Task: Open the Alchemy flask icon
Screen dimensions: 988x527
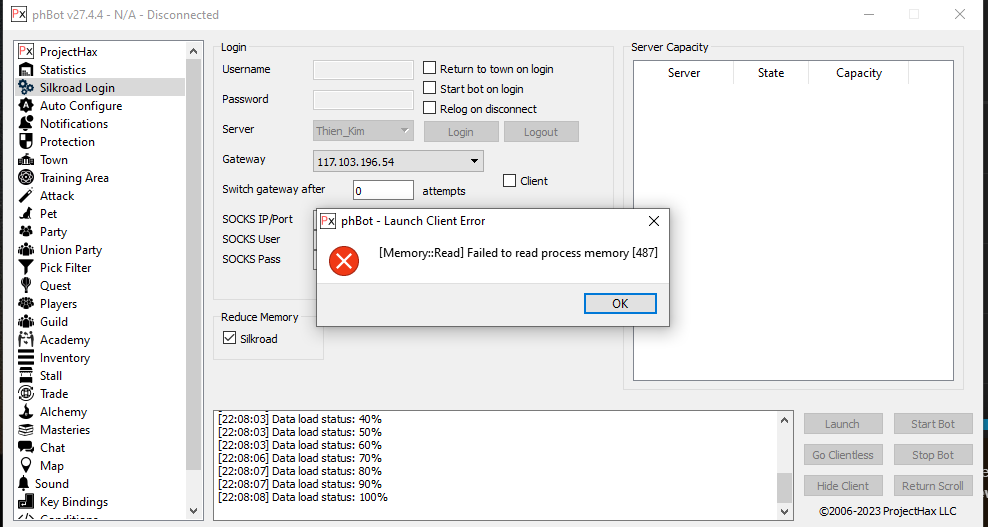Action: pyautogui.click(x=26, y=412)
